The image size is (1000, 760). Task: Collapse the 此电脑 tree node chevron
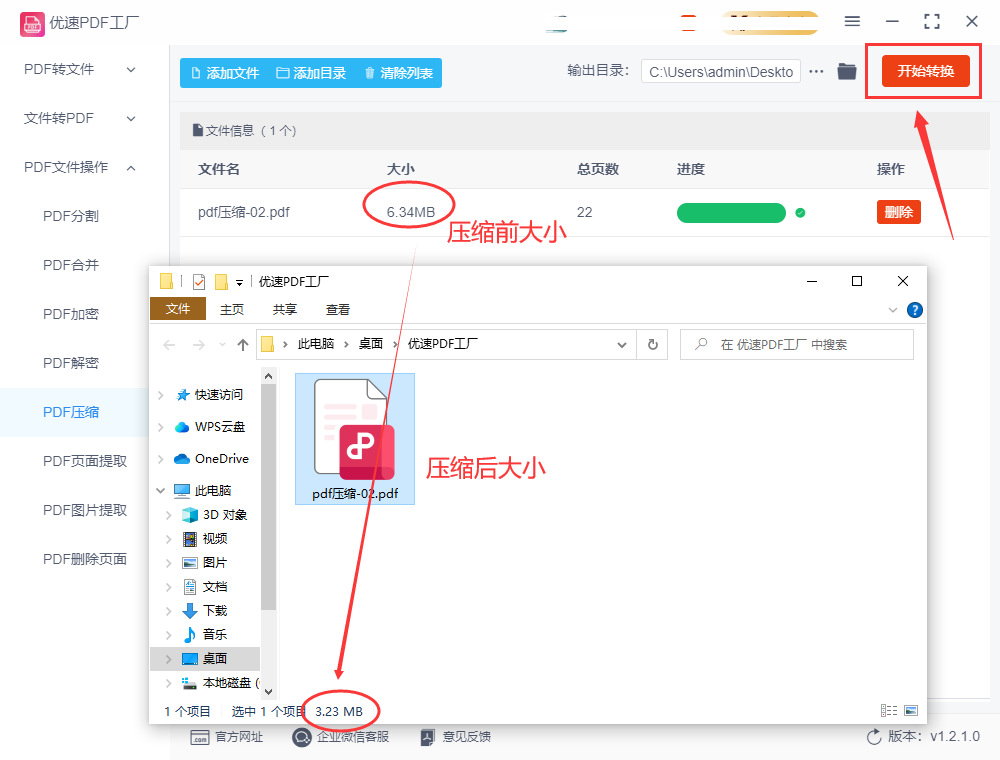pos(161,490)
